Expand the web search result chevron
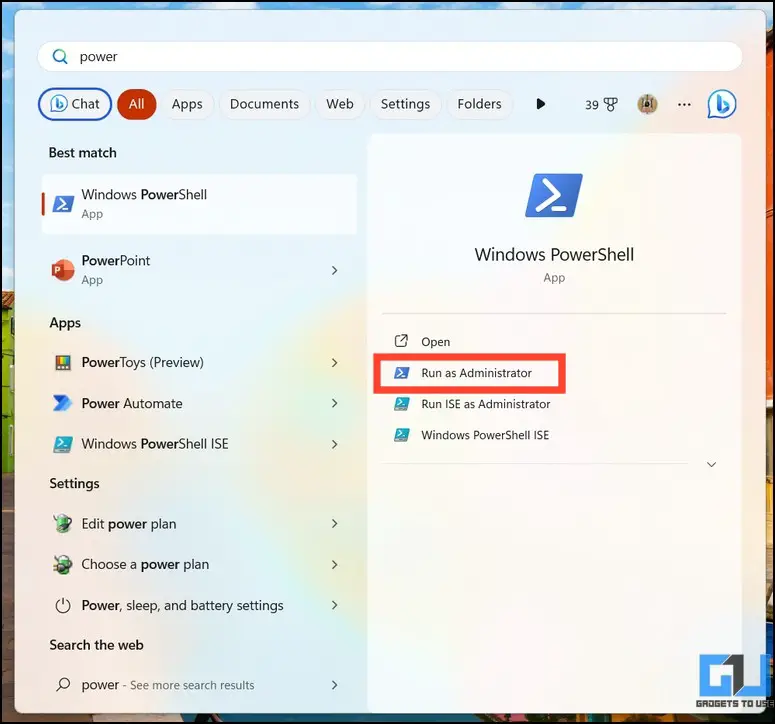Viewport: 775px width, 724px height. click(335, 685)
